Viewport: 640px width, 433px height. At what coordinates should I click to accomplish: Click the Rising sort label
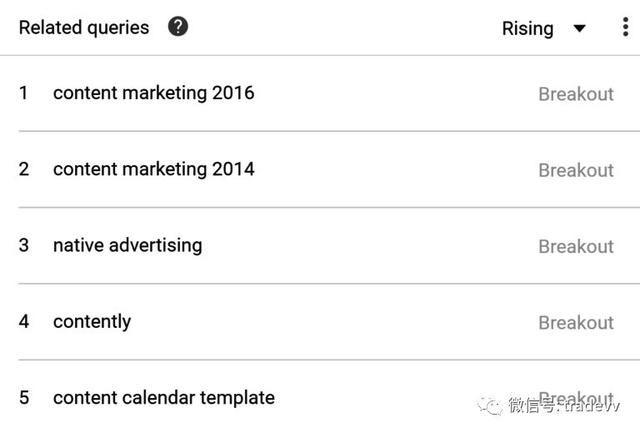[527, 28]
